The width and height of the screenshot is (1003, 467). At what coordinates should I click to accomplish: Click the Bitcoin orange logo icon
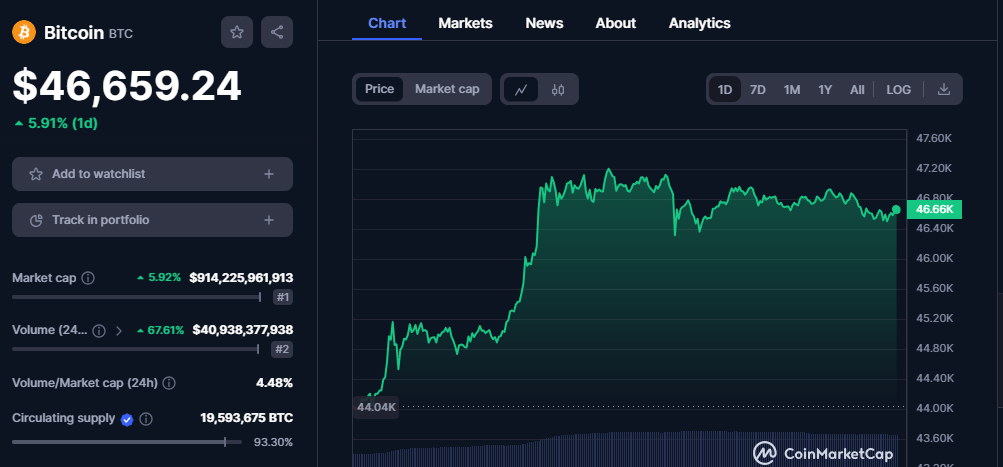click(x=24, y=32)
